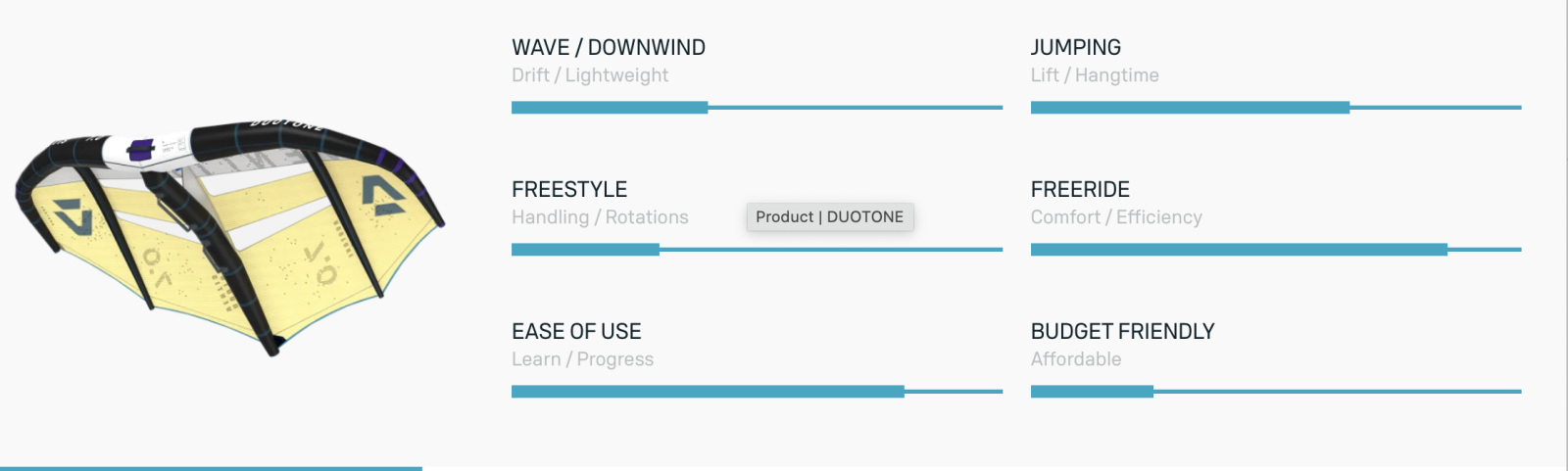Screen dimensions: 1568x471
Task: Click the Handling / Rotations subtitle
Action: pos(600,217)
